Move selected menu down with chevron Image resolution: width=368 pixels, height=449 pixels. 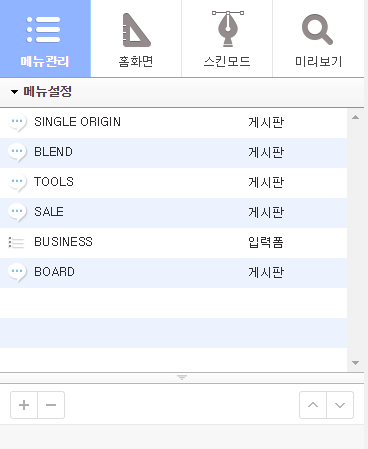tap(340, 405)
